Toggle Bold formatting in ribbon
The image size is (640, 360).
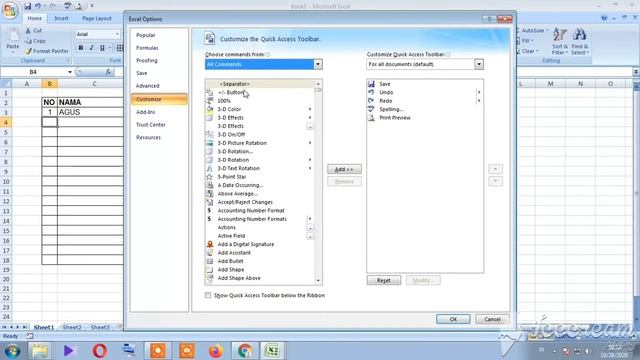(81, 48)
